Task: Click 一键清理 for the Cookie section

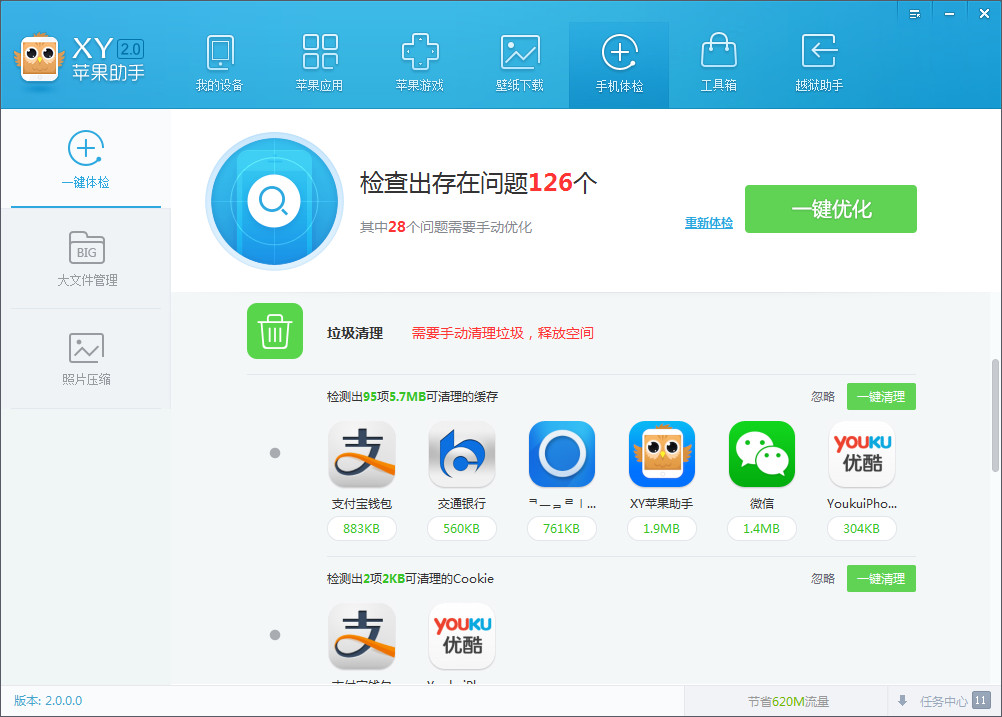Action: [x=880, y=579]
